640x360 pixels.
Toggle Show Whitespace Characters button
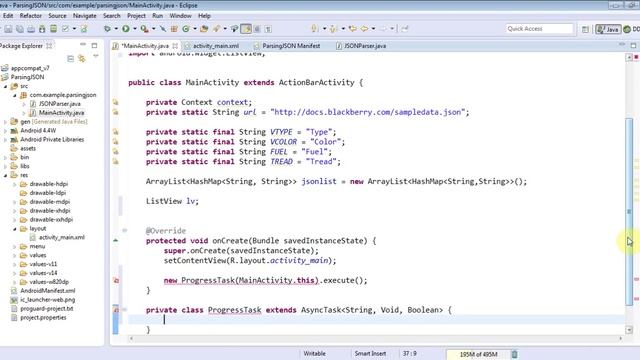click(x=268, y=29)
